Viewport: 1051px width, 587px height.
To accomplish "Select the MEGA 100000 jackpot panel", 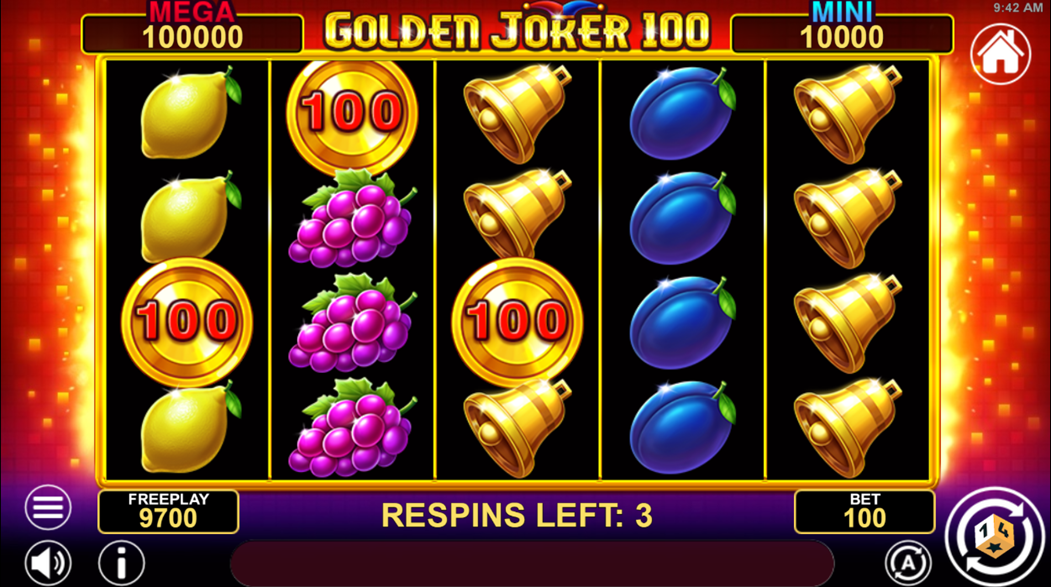I will click(192, 29).
